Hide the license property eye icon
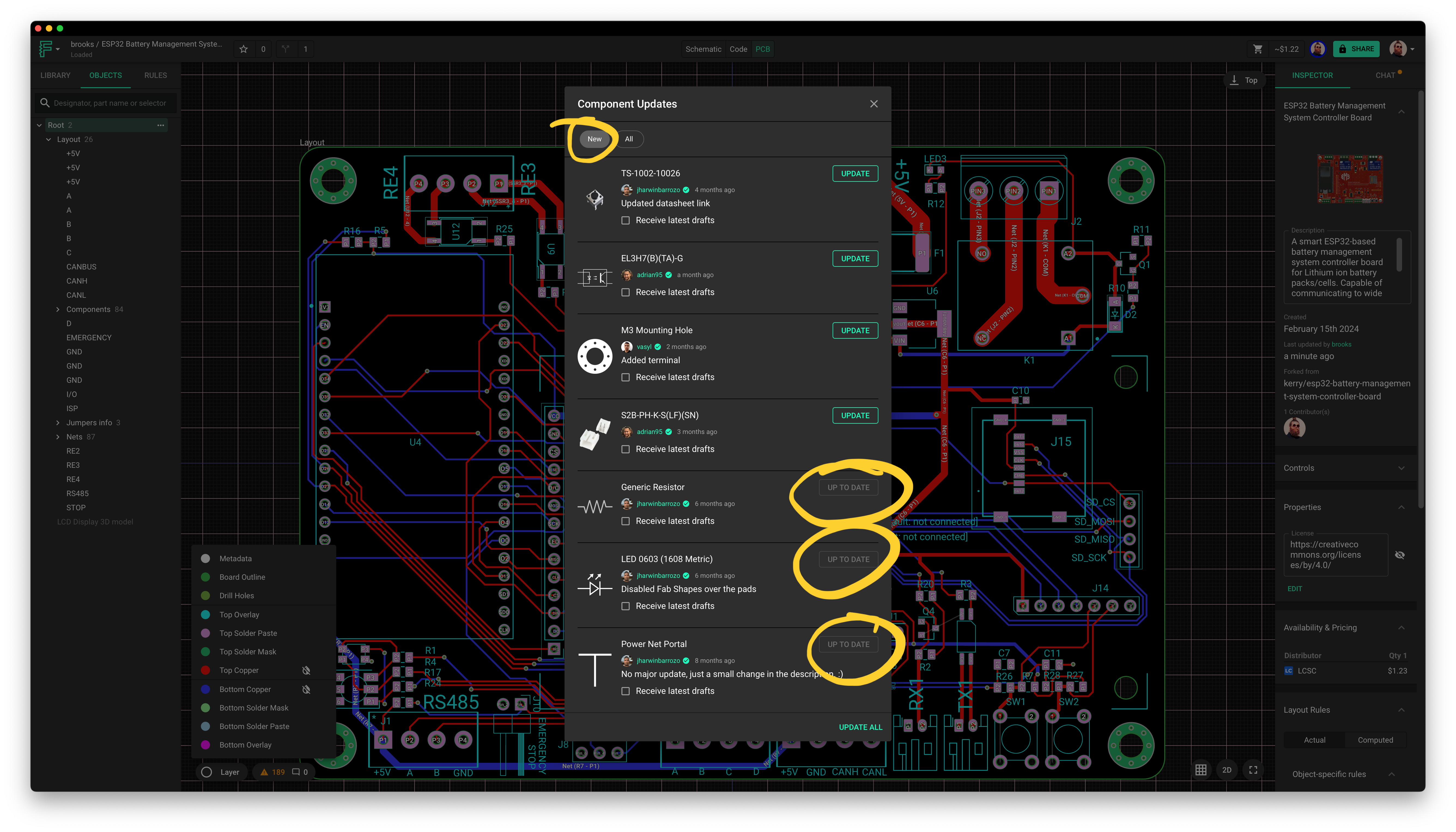The height and width of the screenshot is (832, 1456). click(1399, 555)
